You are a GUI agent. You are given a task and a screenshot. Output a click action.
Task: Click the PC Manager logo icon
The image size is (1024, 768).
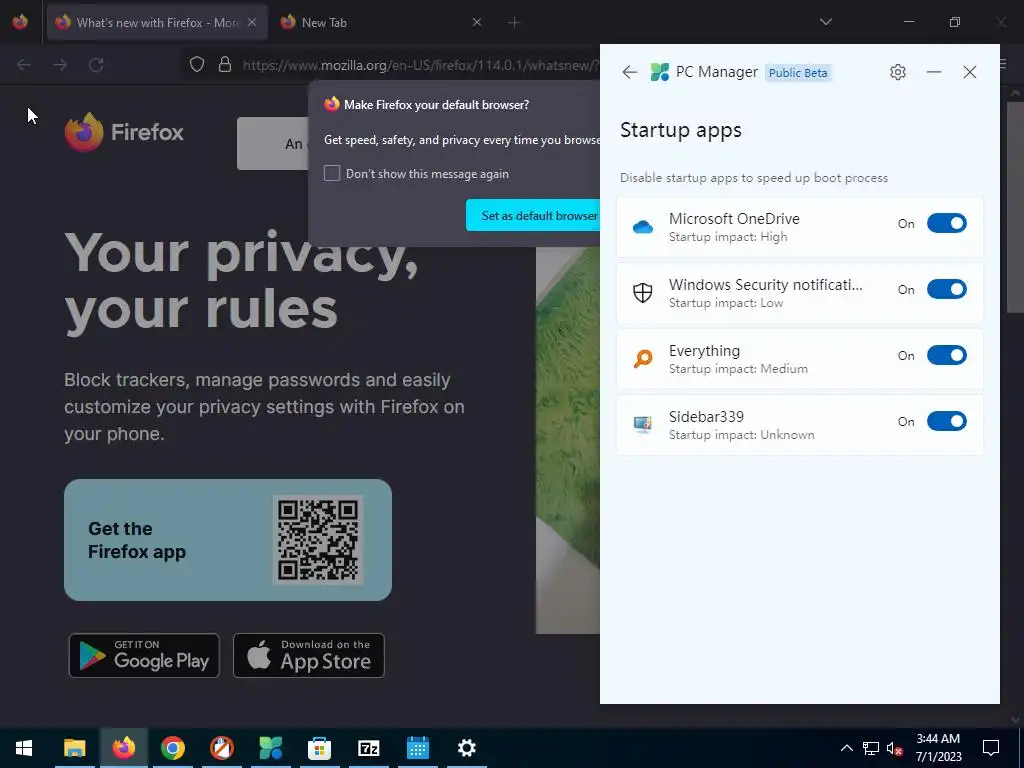tap(660, 72)
